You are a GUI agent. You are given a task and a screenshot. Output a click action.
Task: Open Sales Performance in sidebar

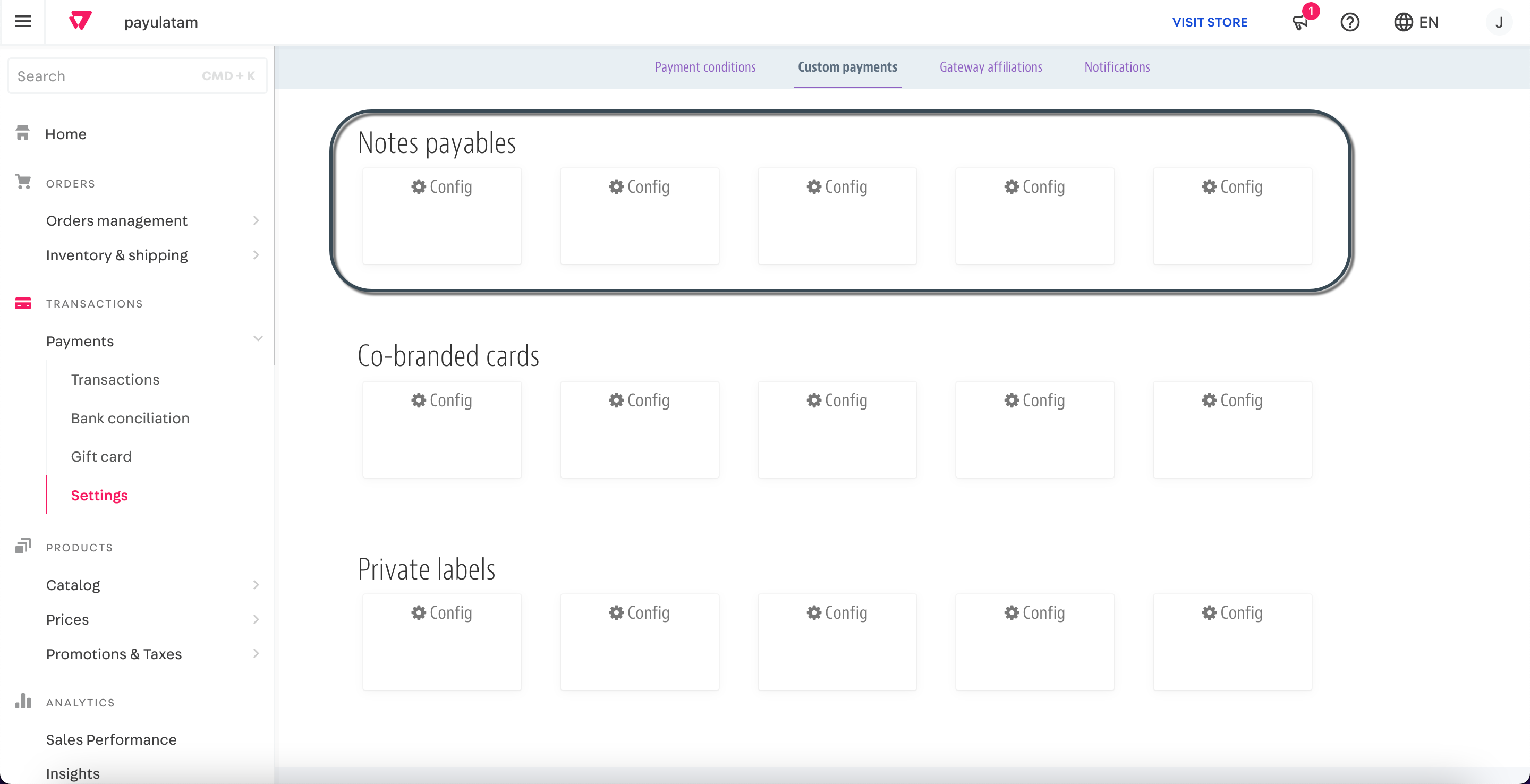point(111,739)
